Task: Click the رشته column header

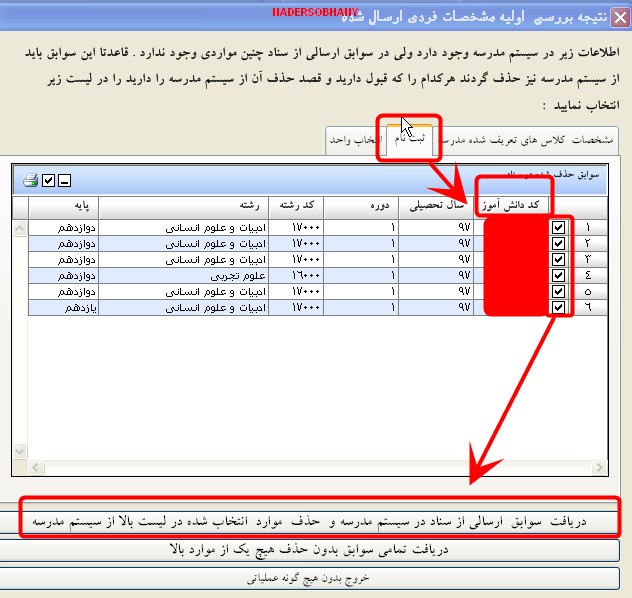Action: click(x=183, y=207)
